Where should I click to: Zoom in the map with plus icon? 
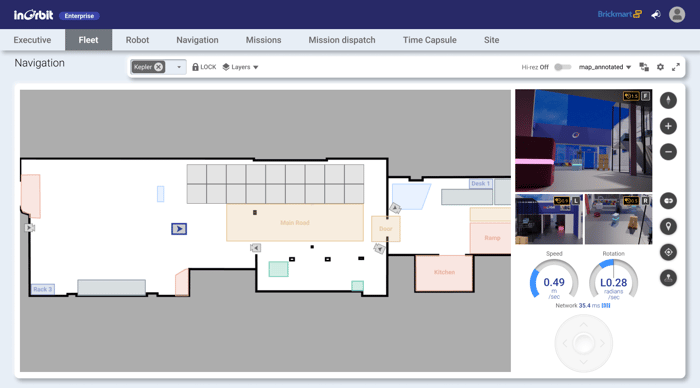tap(668, 126)
